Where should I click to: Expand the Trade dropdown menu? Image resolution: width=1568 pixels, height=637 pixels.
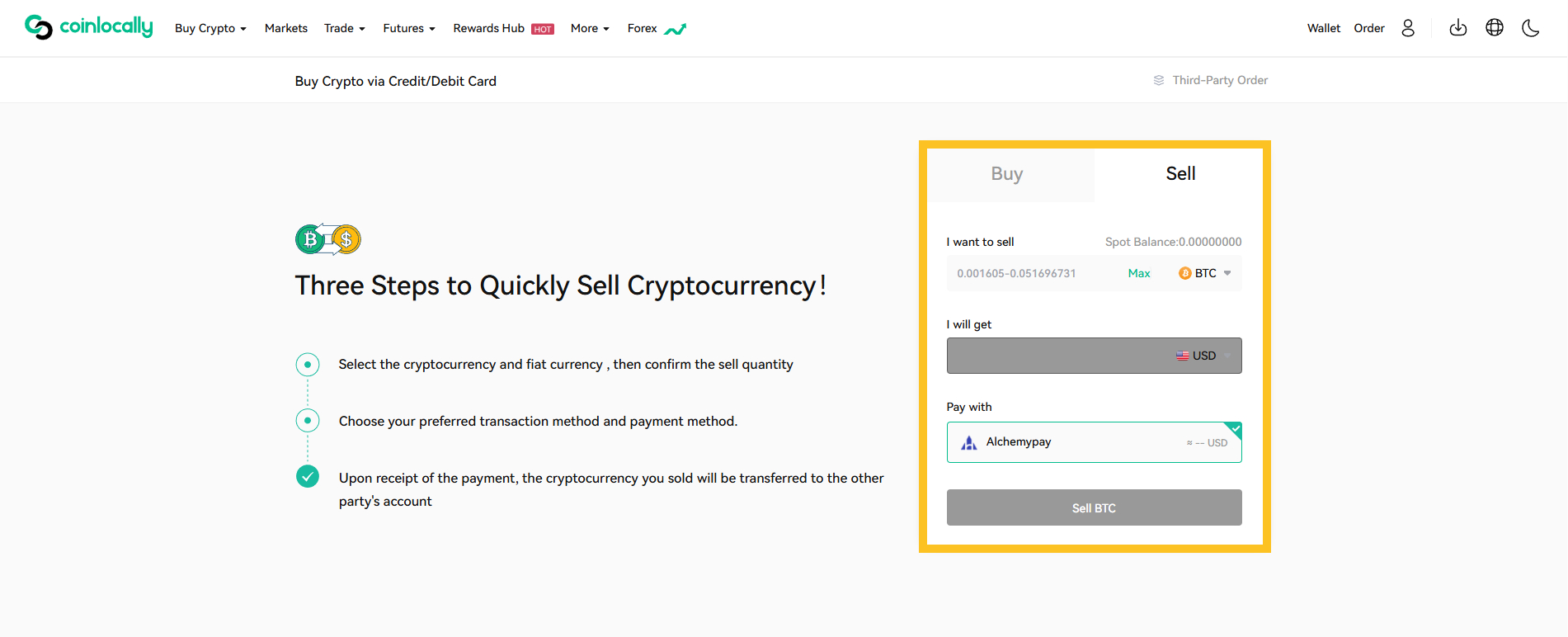pyautogui.click(x=345, y=28)
